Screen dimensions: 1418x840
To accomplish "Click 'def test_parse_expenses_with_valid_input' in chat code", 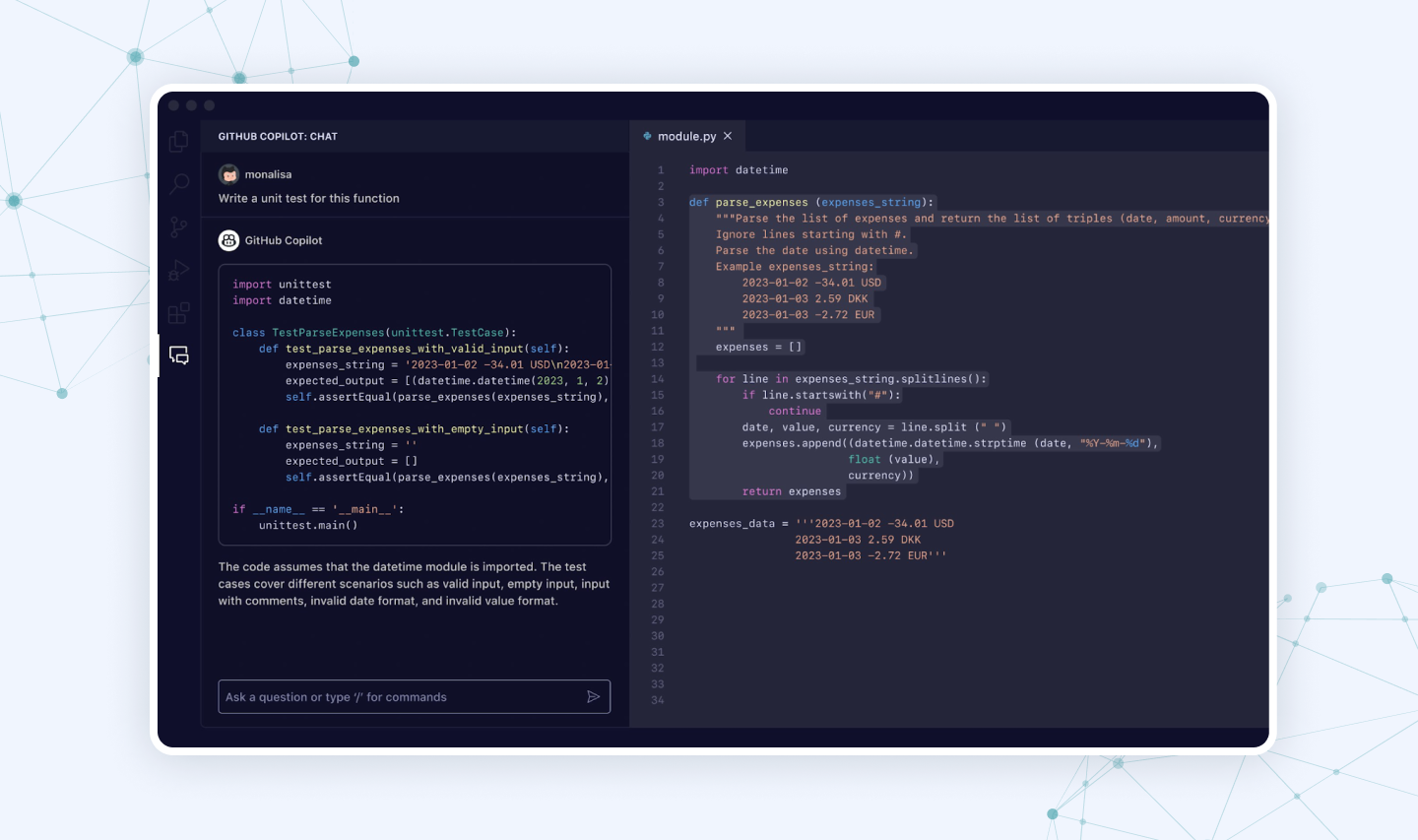I will pos(415,349).
